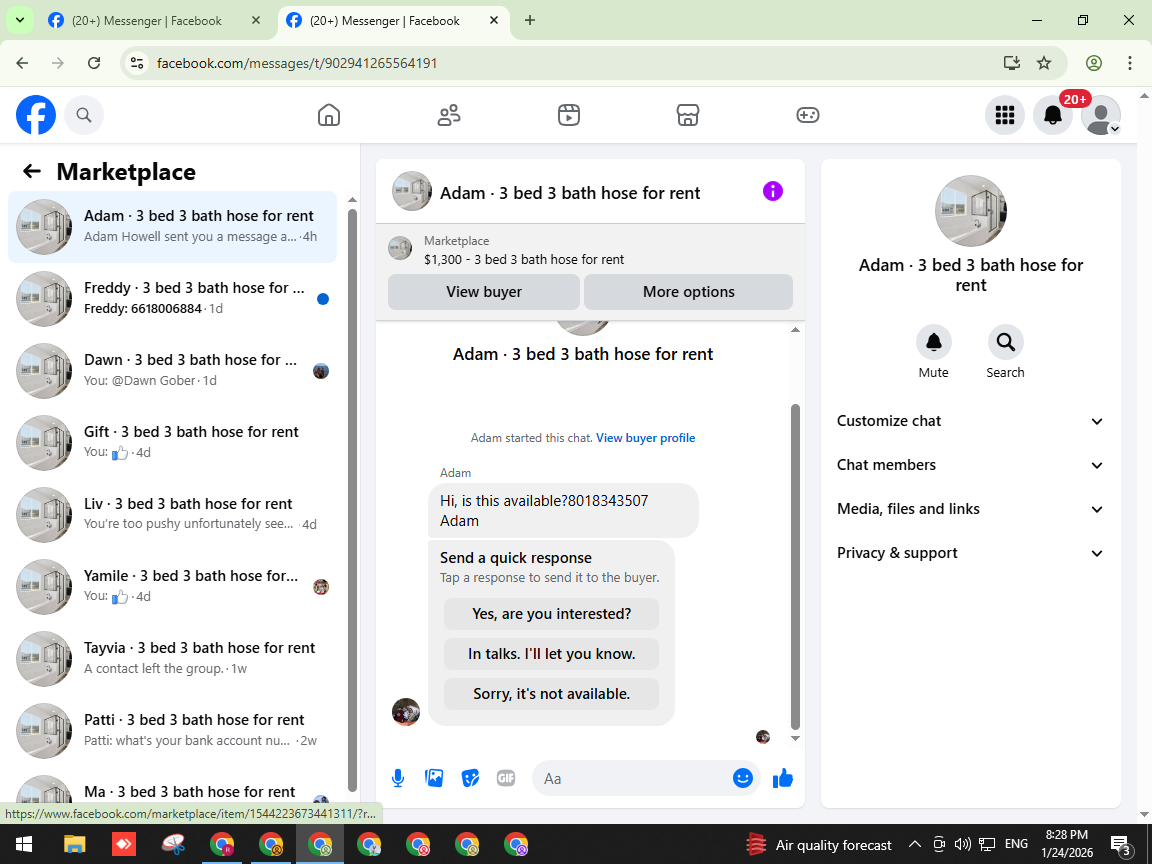Open the Friends icon in top navigation
The height and width of the screenshot is (864, 1152).
pyautogui.click(x=449, y=115)
